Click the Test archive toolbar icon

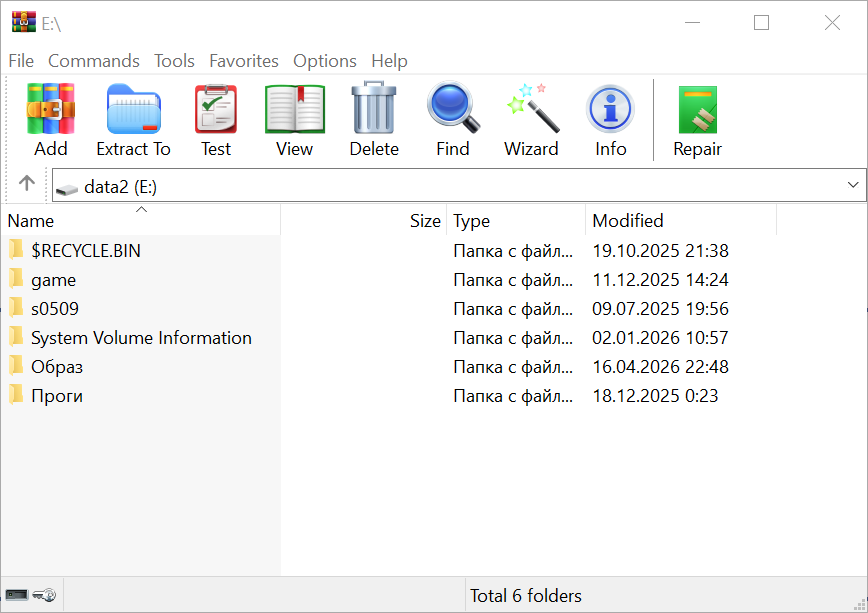tap(216, 109)
